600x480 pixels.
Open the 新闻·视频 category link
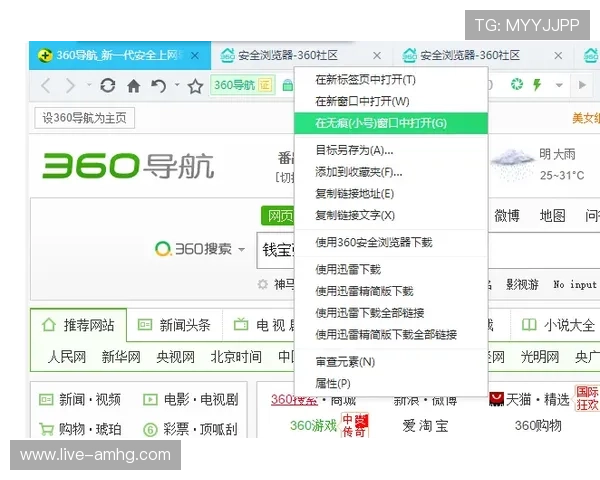click(80, 400)
